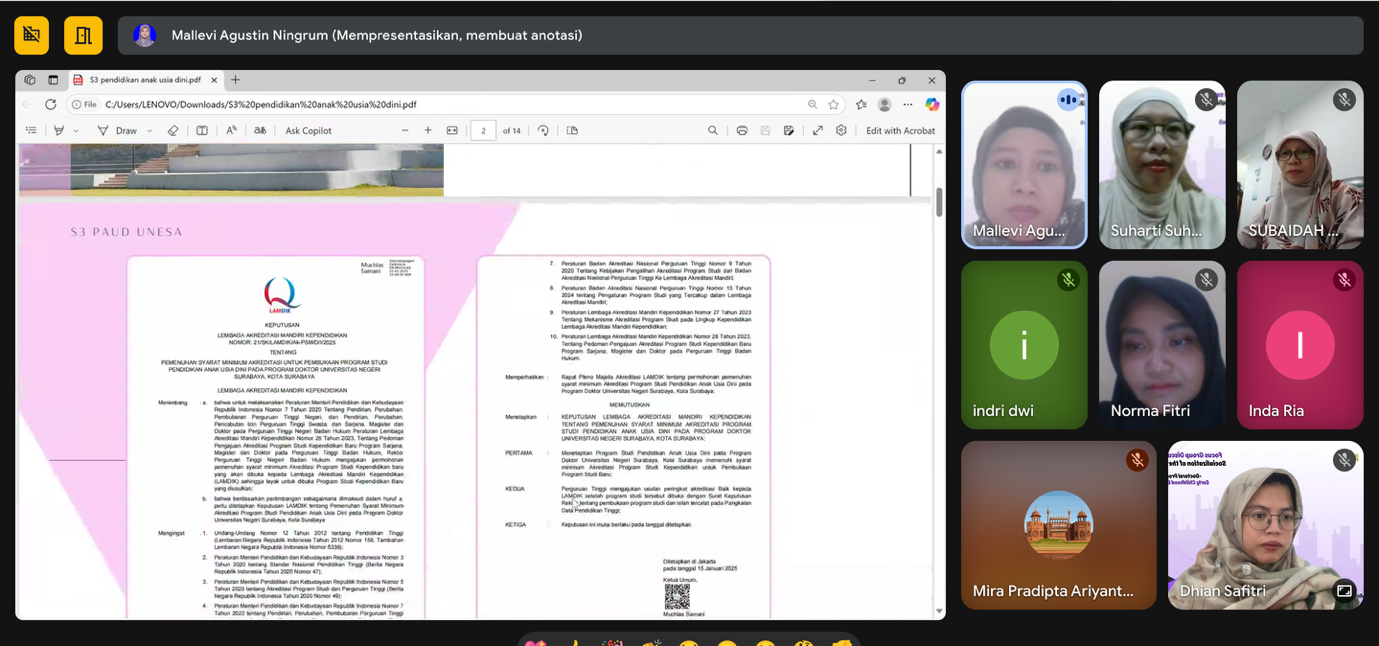Click the Ask Copilot button
The width and height of the screenshot is (1379, 646).
(x=308, y=131)
